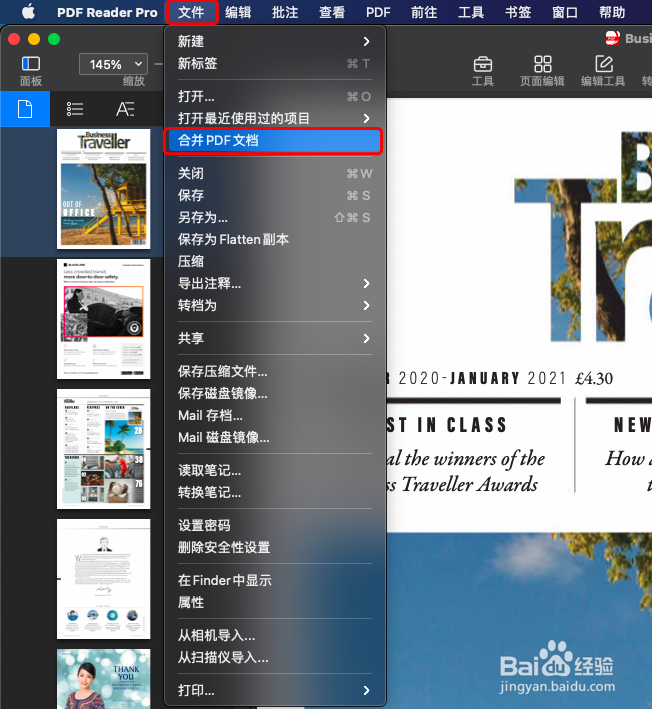The height and width of the screenshot is (709, 652).
Task: Choose 属性 menu item
Action: (274, 602)
